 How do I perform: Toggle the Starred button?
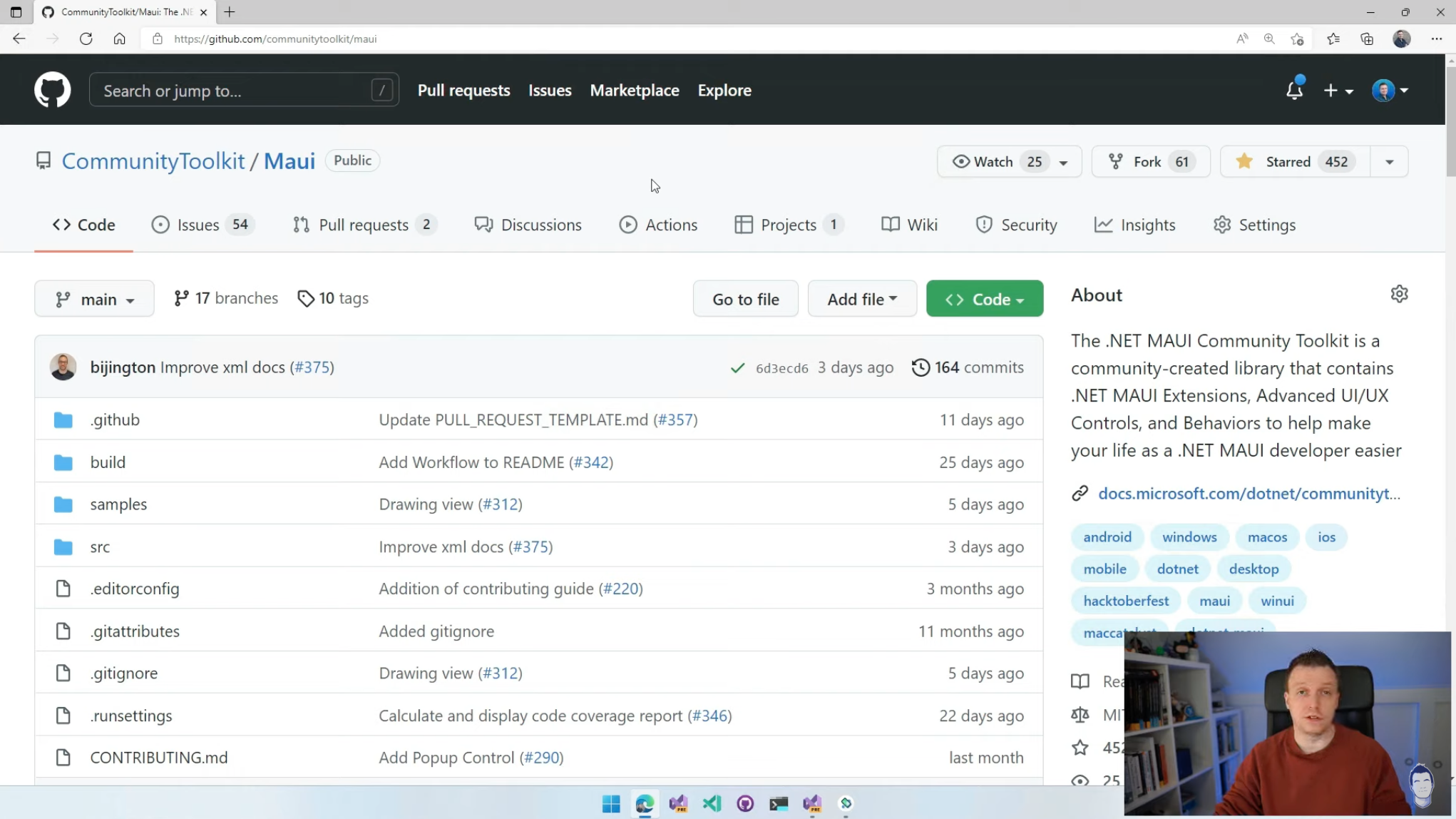[1295, 162]
